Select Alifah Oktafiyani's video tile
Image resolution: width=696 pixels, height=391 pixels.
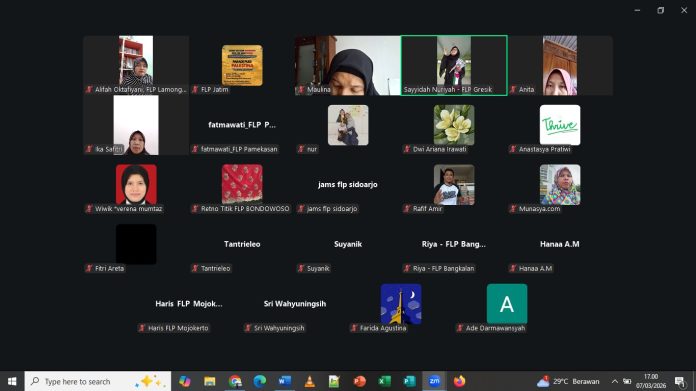(x=136, y=65)
